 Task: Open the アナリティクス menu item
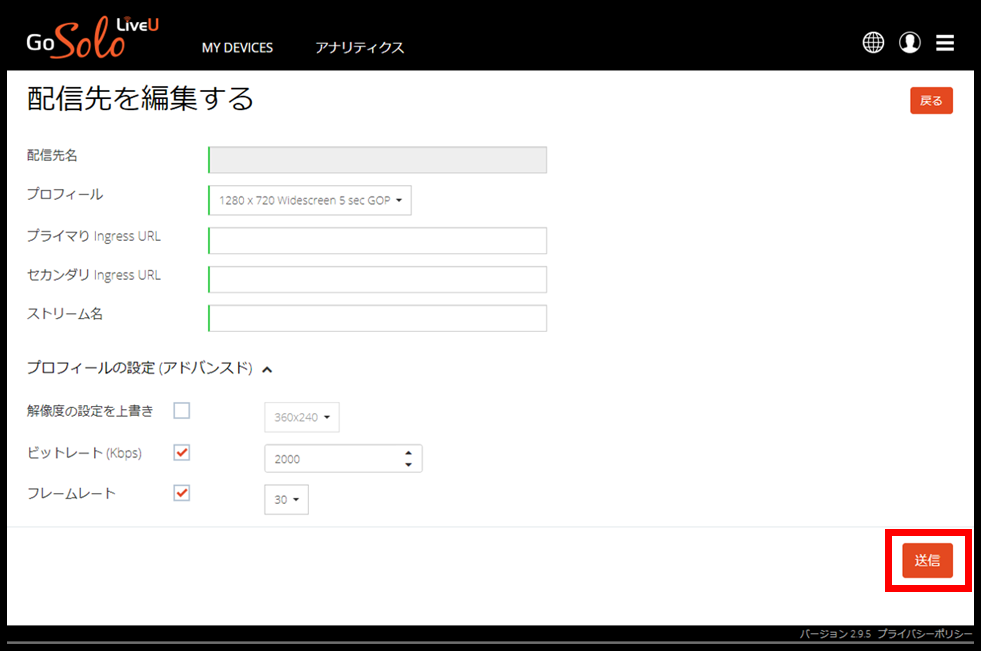359,48
